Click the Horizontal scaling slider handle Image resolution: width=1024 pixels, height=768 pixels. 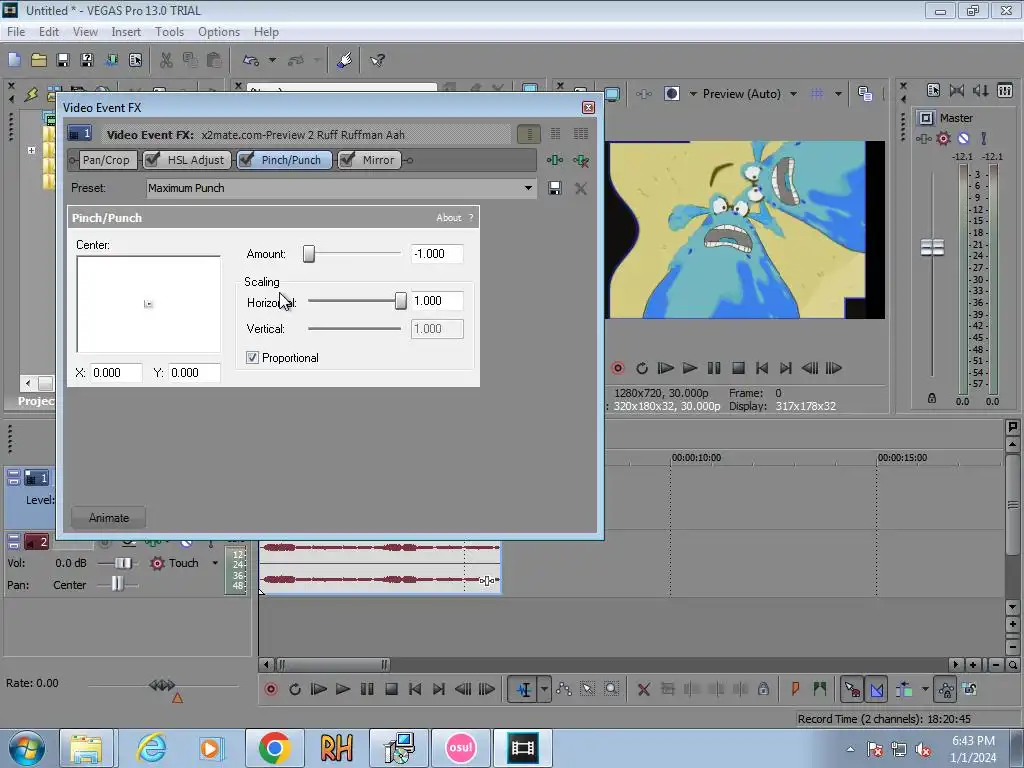[400, 300]
